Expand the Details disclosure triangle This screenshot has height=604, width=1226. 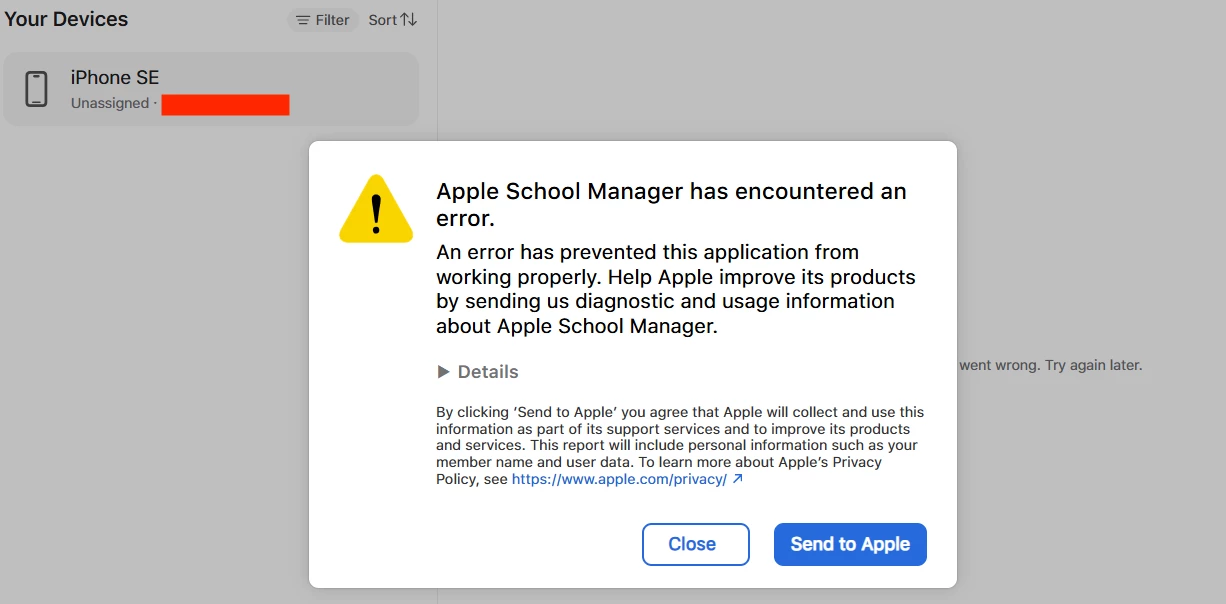pyautogui.click(x=444, y=372)
